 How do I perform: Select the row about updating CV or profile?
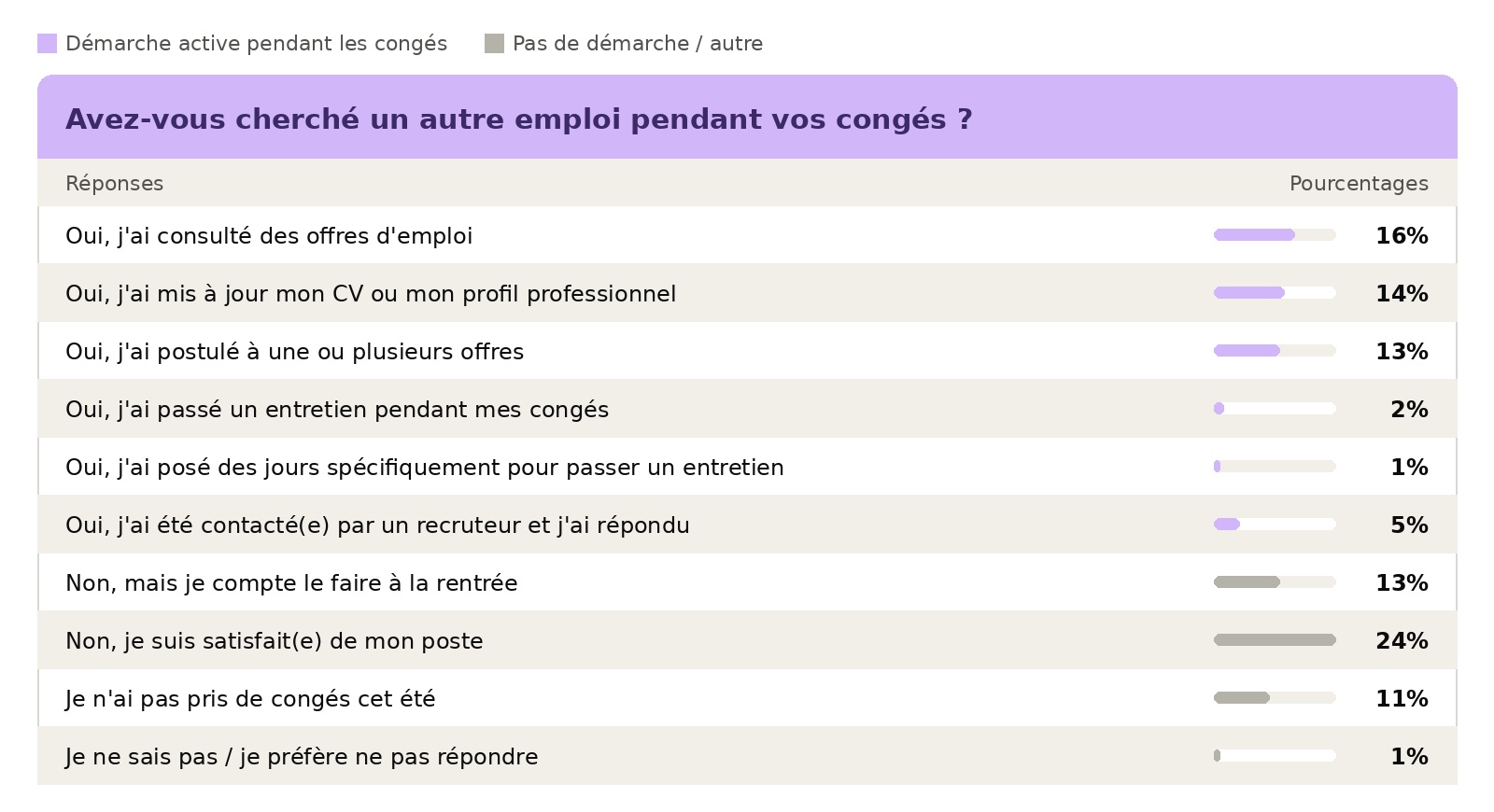click(747, 293)
